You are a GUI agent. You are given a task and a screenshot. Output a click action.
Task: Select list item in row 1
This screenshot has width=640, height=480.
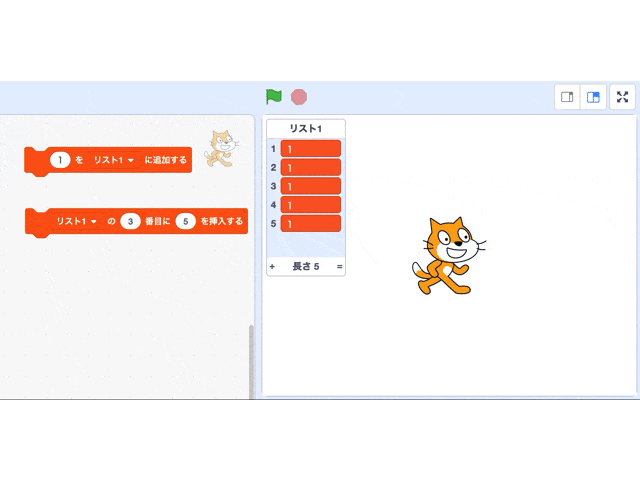tap(311, 149)
